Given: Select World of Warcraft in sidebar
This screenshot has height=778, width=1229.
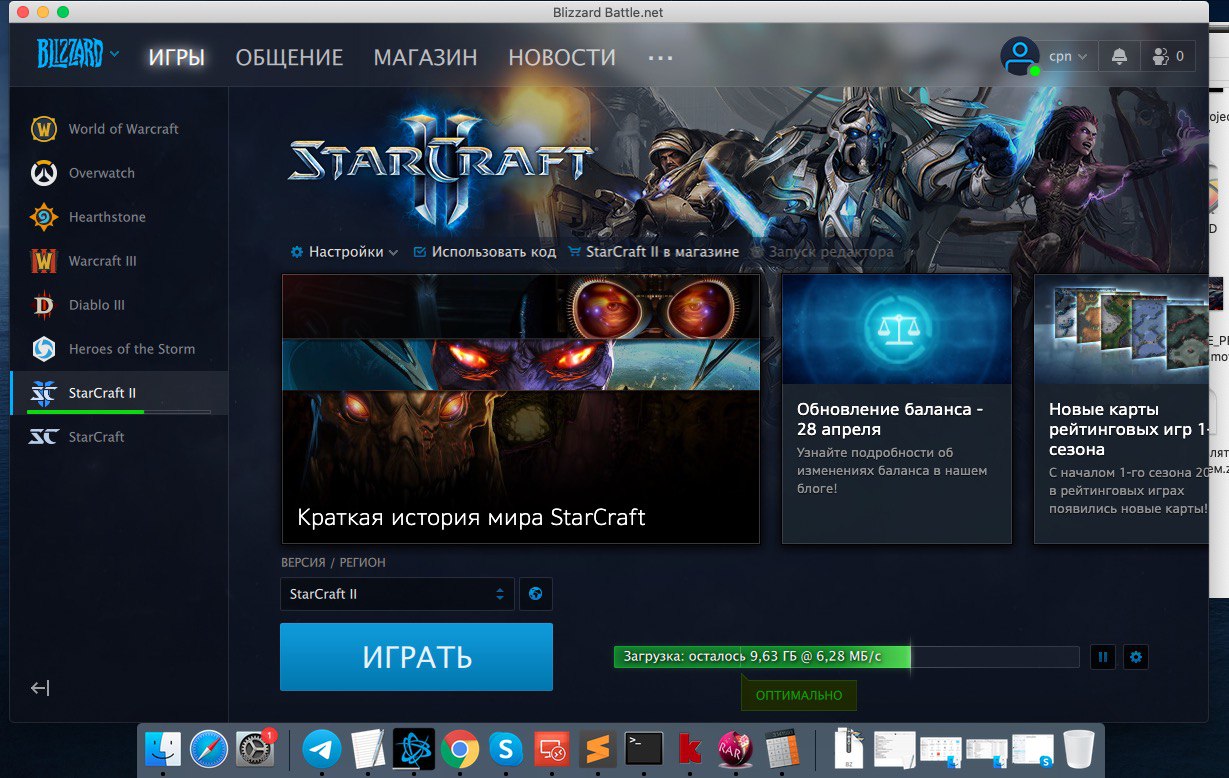Looking at the screenshot, I should [x=119, y=129].
